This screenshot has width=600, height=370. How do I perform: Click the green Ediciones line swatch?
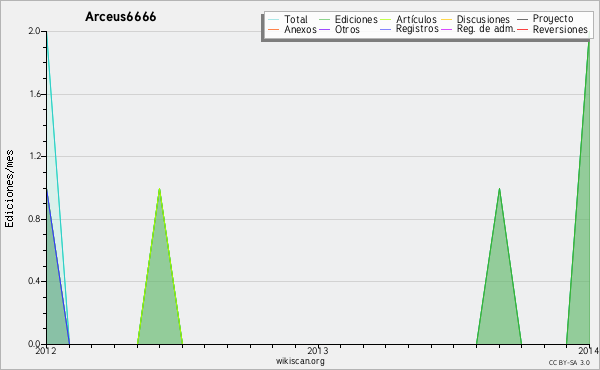tap(324, 19)
